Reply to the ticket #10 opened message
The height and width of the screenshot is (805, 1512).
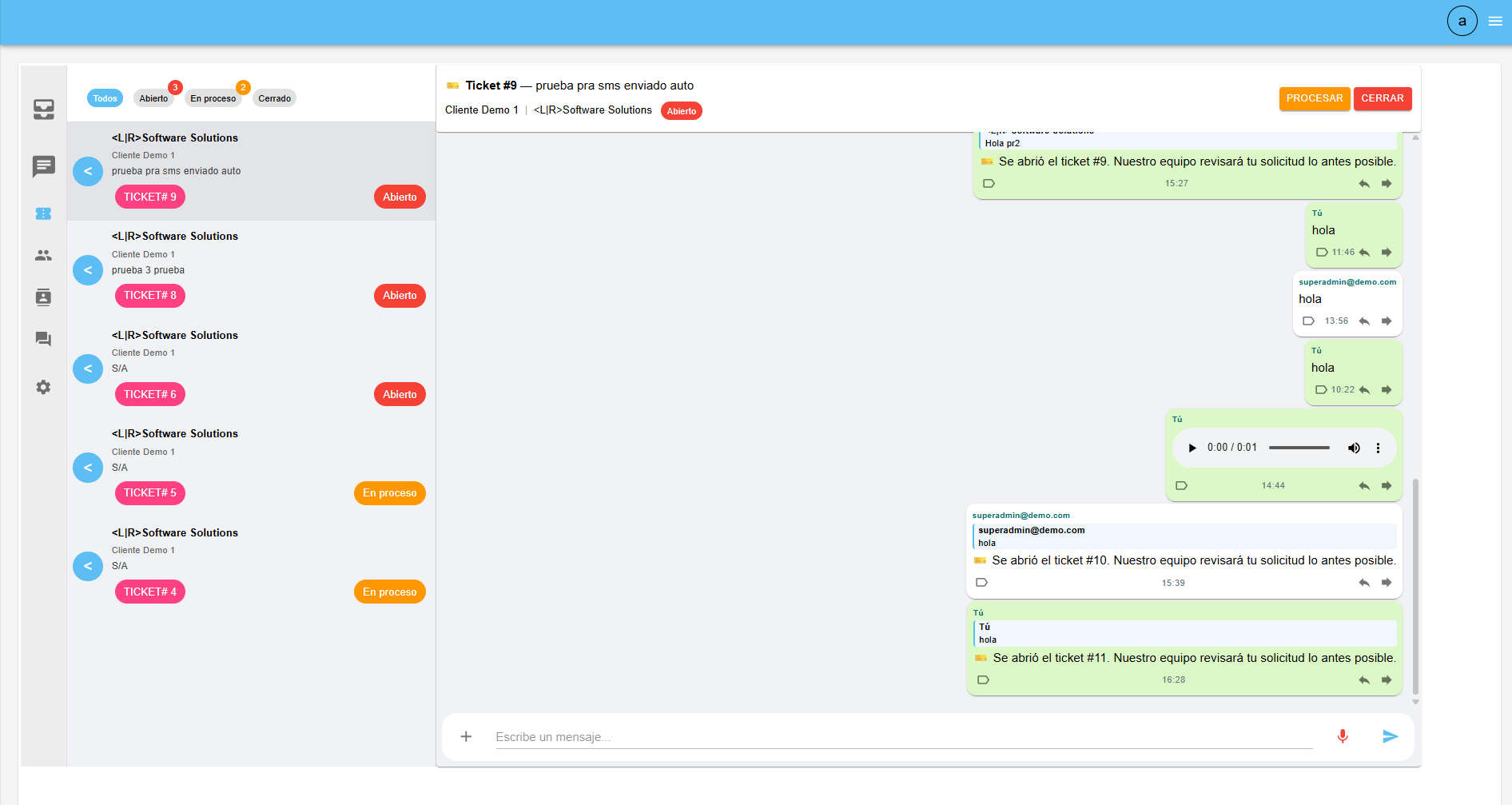1364,583
